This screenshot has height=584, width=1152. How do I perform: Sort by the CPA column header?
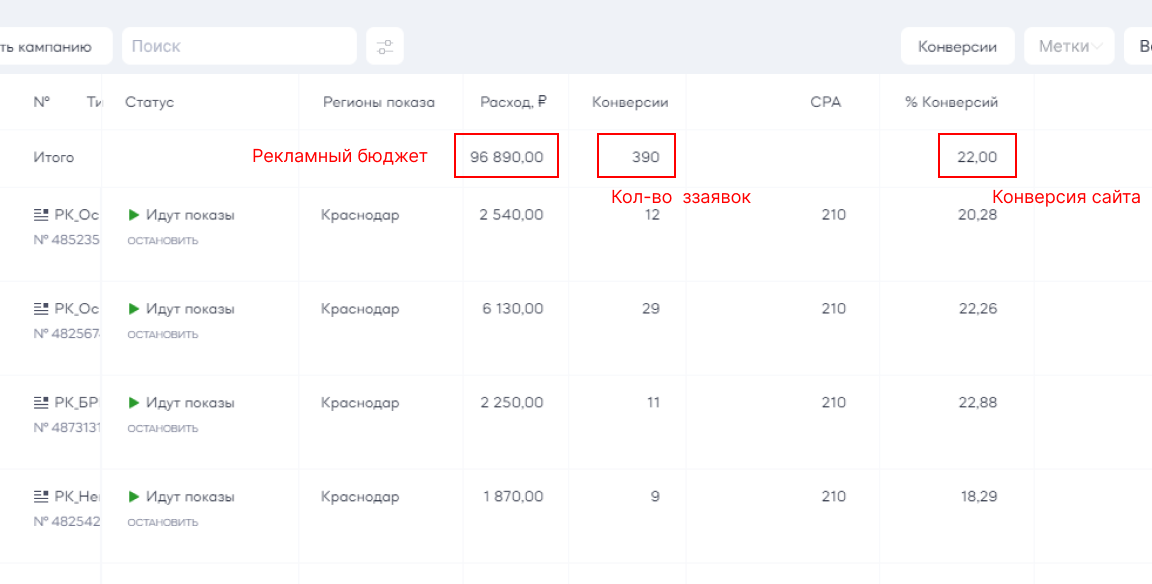point(825,102)
